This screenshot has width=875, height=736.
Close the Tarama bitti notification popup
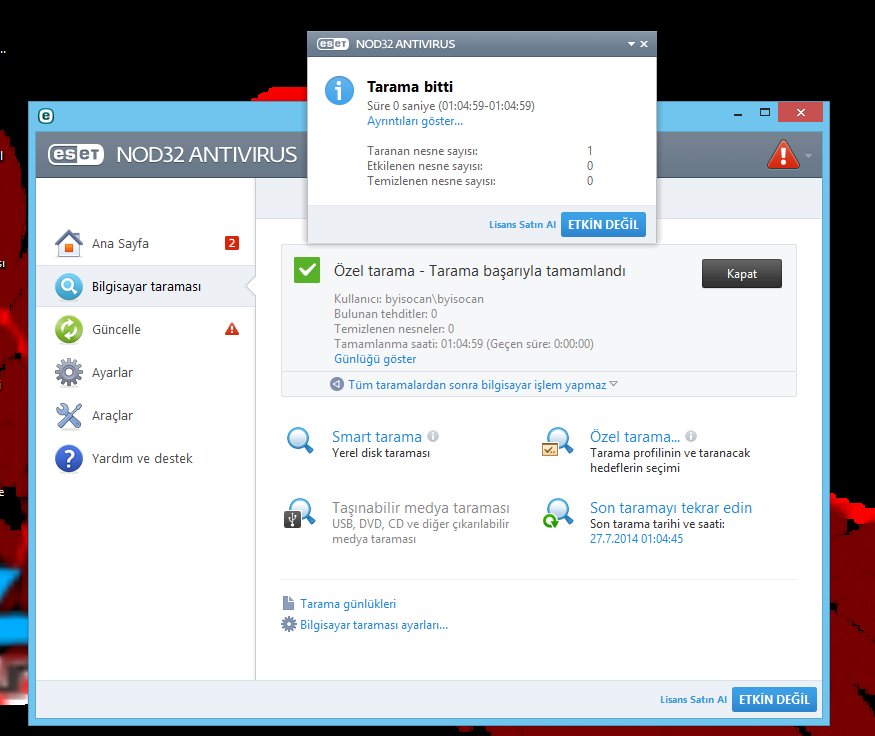644,44
